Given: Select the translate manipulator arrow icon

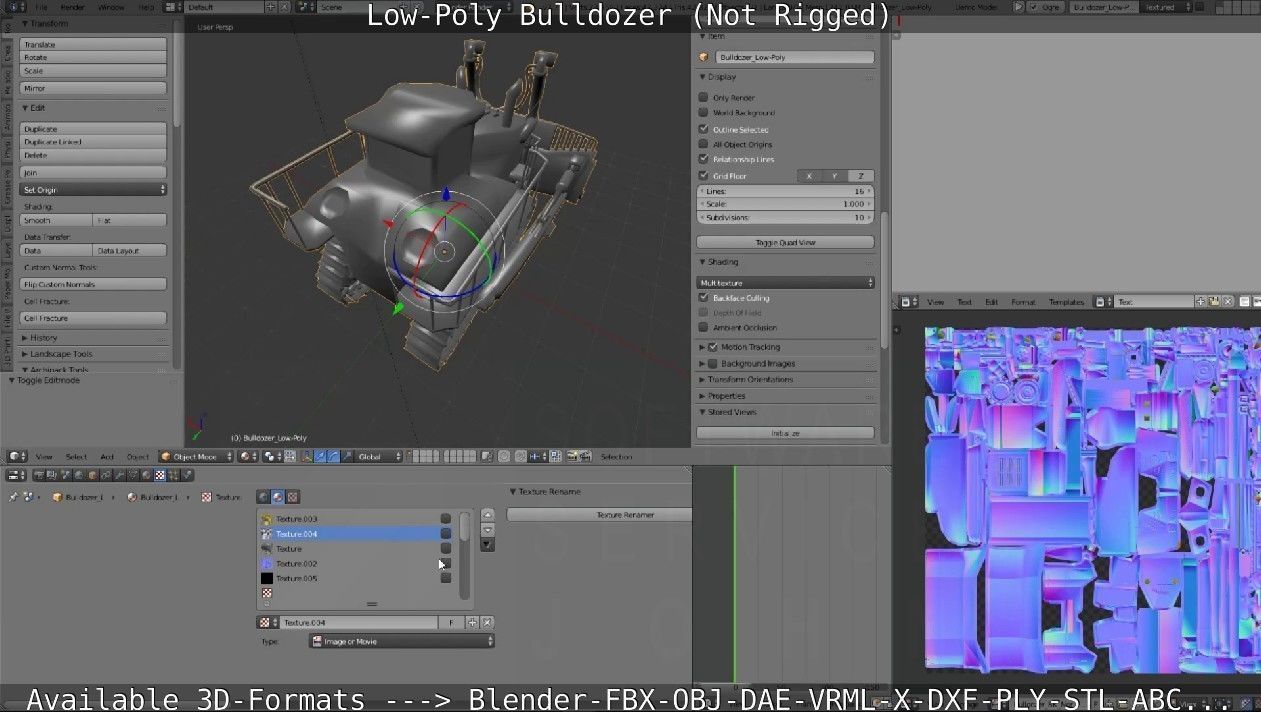Looking at the screenshot, I should click(320, 456).
